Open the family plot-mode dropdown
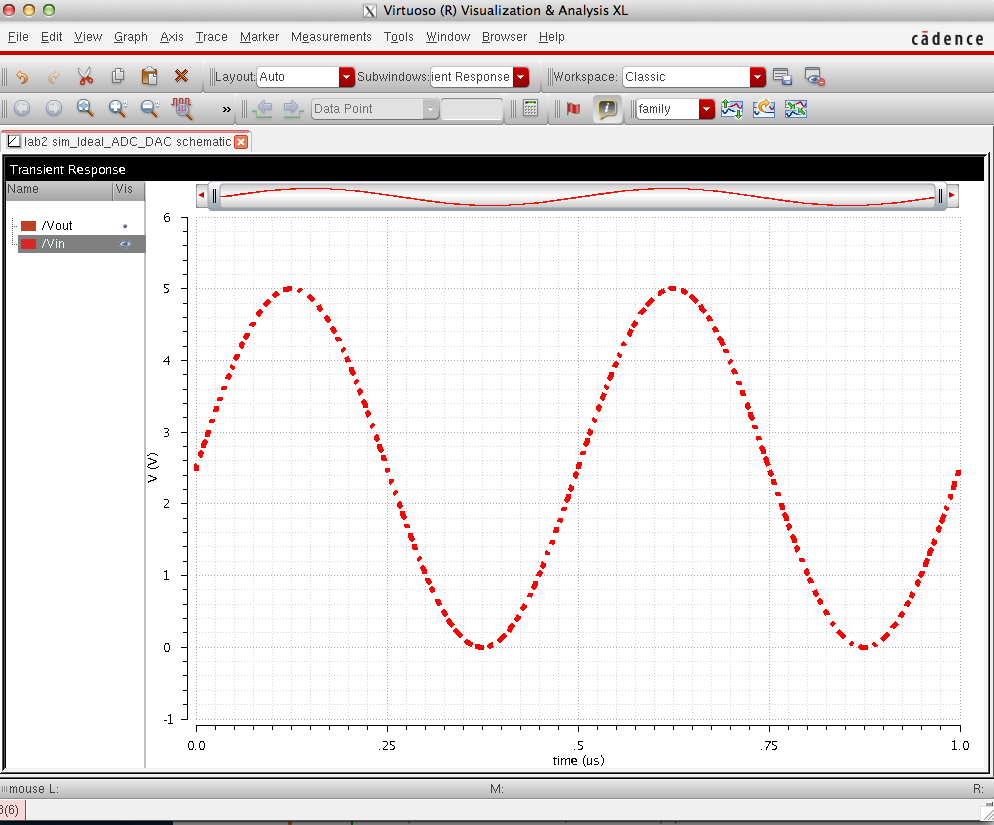The image size is (994, 825). point(707,109)
